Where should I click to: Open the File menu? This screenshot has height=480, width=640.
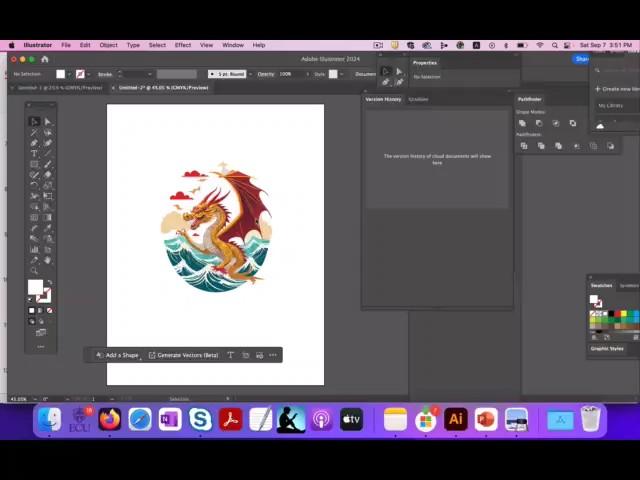click(x=66, y=45)
